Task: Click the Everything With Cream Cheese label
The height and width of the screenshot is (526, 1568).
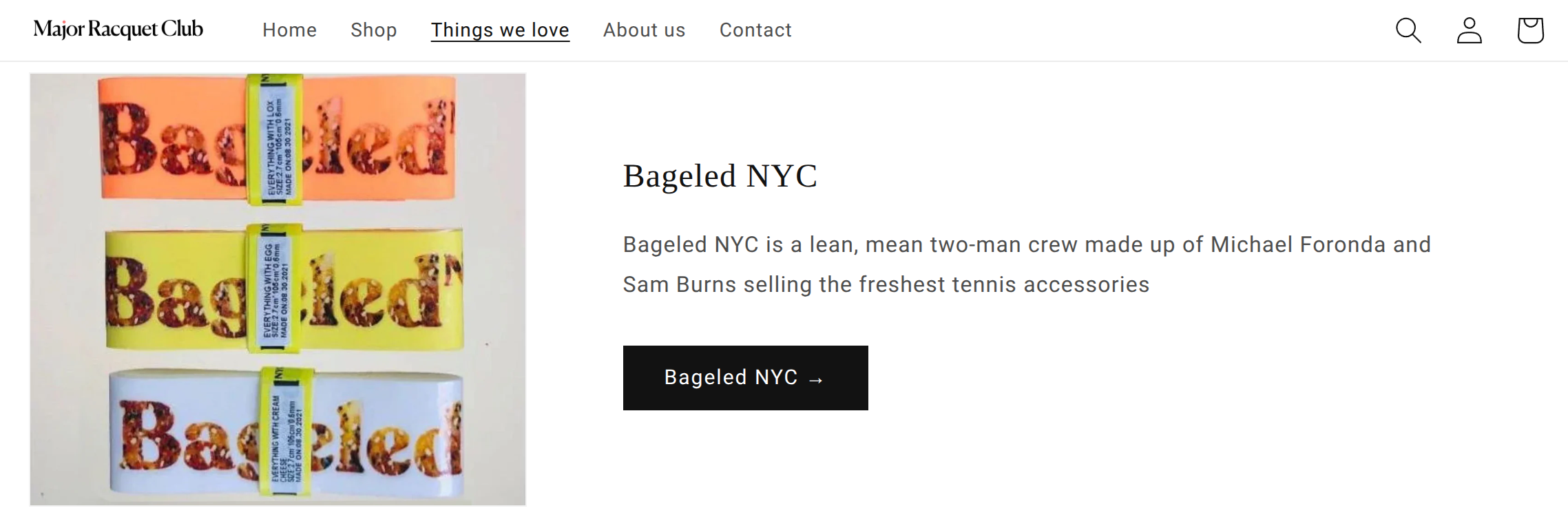Action: (285, 432)
